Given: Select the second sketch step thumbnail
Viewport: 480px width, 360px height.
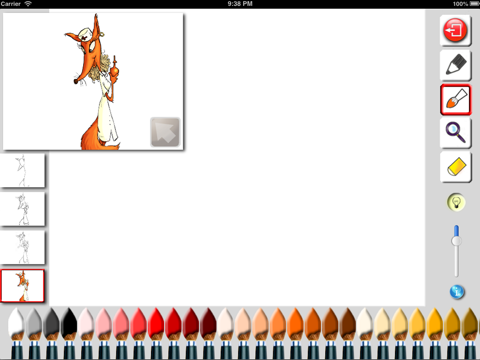Looking at the screenshot, I should pos(23,209).
